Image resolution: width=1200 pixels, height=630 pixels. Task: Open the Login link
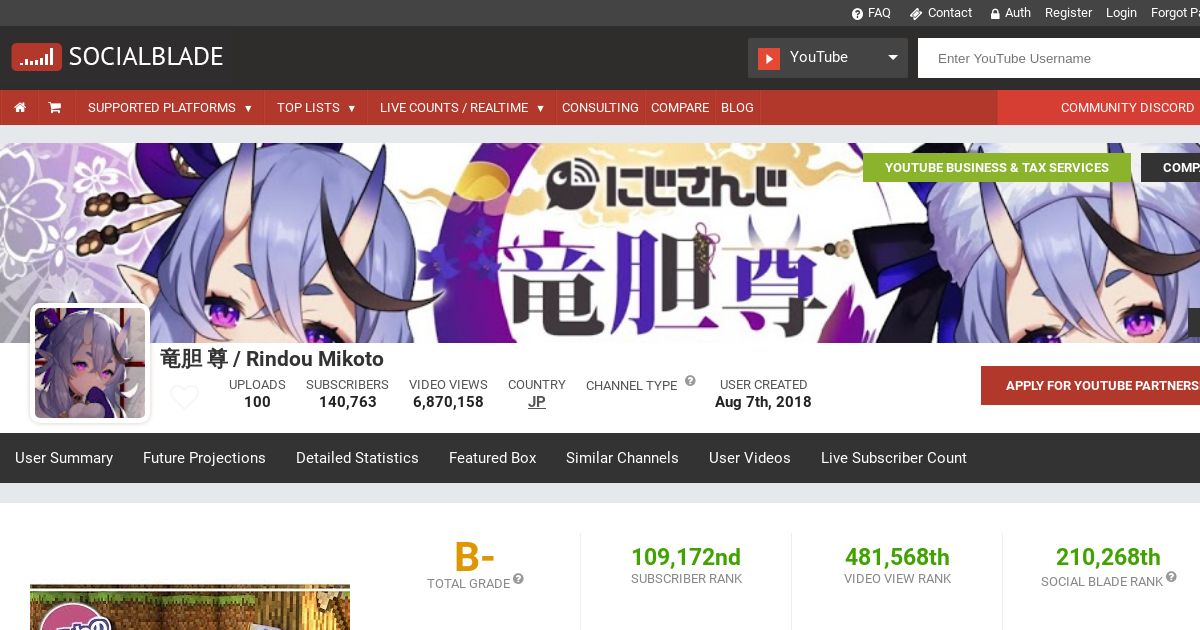(x=1121, y=13)
